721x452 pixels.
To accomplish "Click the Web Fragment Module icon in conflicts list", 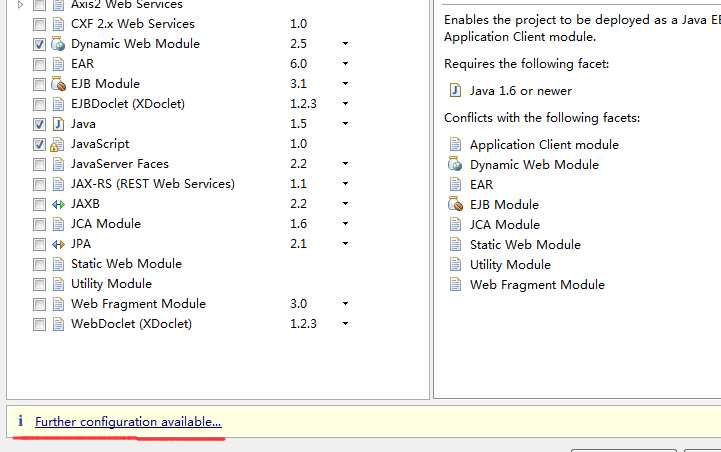I will [x=455, y=284].
